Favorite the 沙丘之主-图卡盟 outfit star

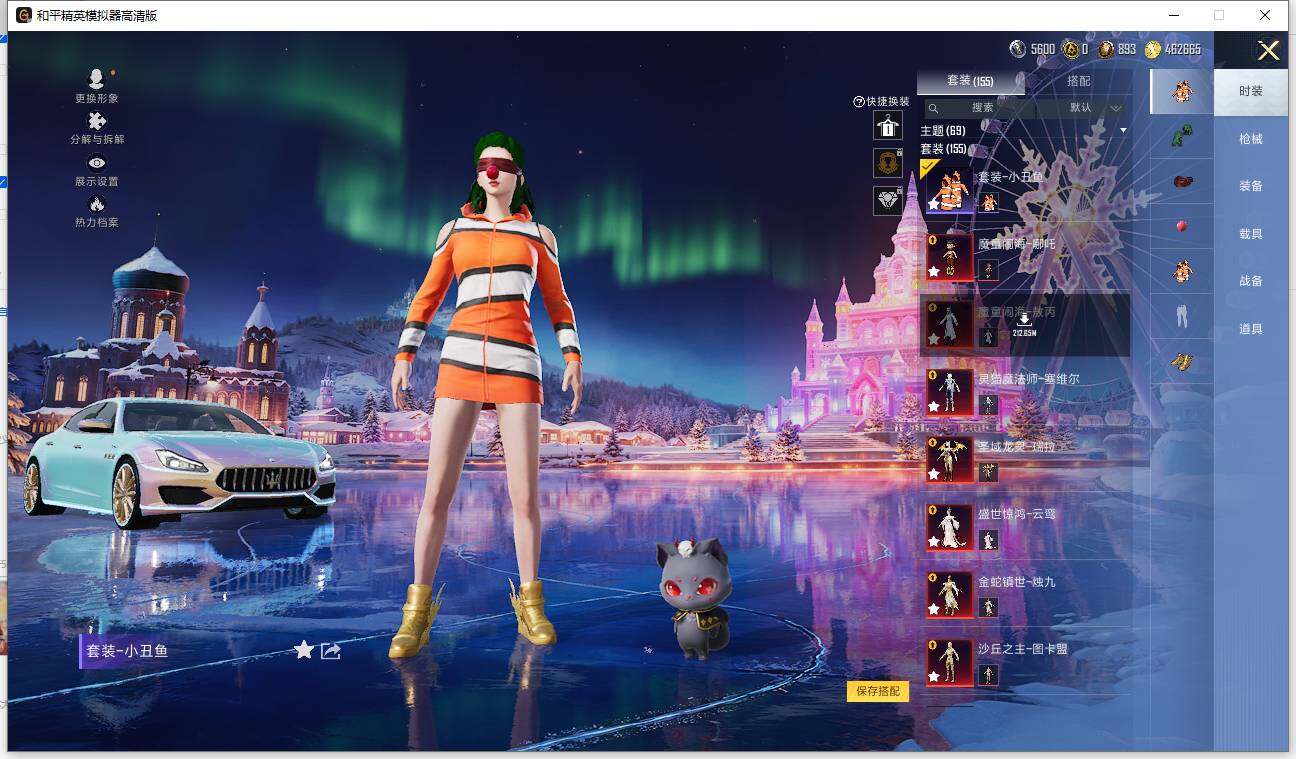(934, 677)
